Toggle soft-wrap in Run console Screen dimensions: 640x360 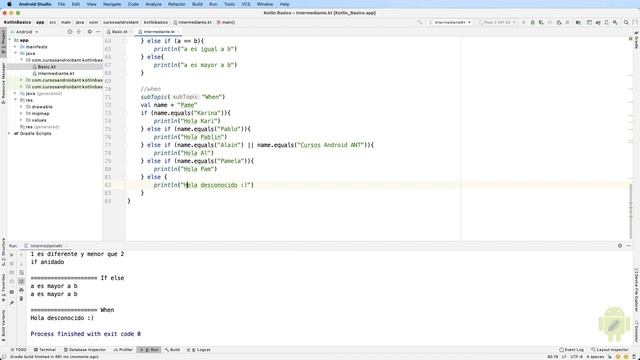pos(22,273)
